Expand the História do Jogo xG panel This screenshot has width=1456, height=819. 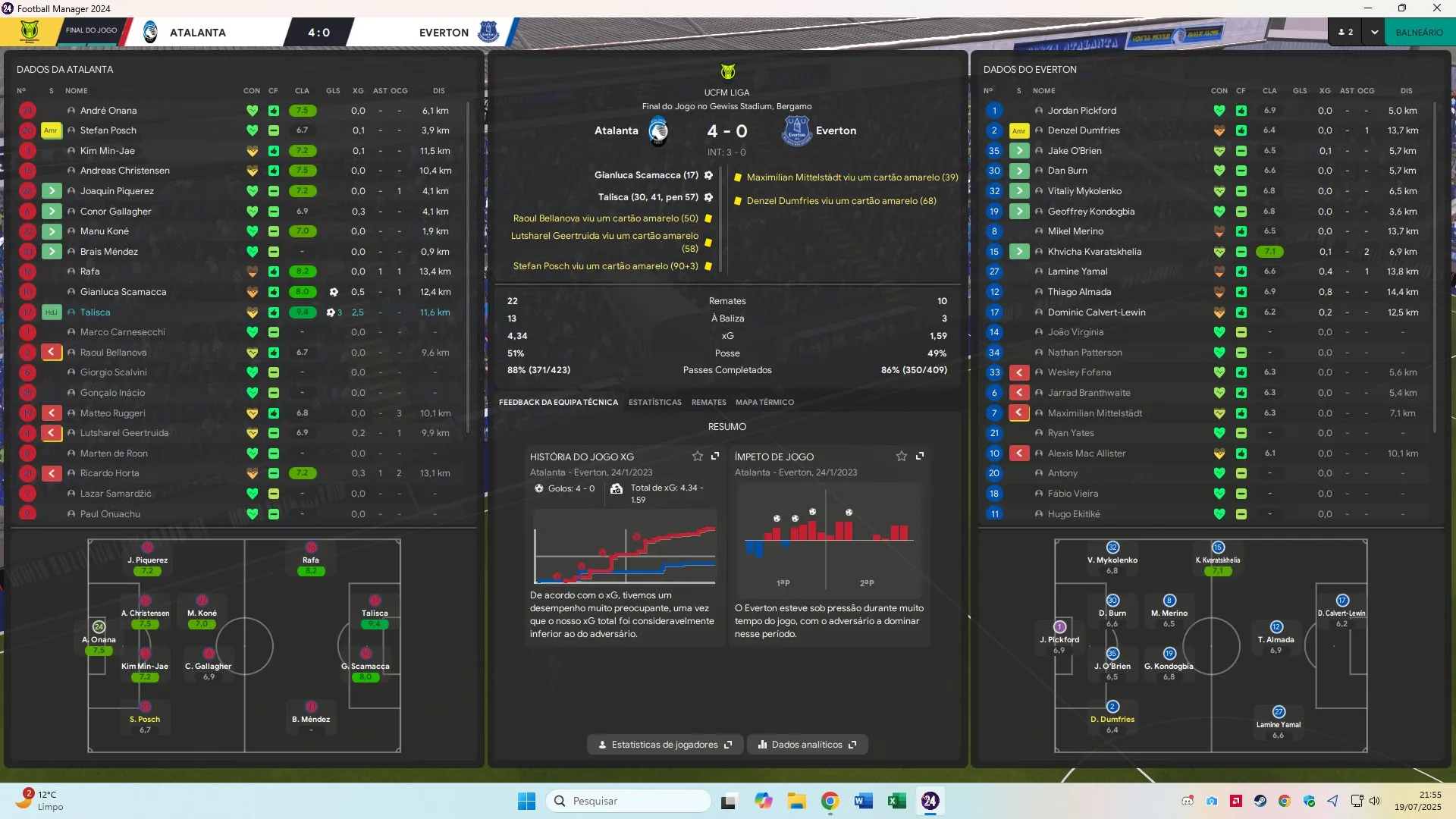(715, 457)
